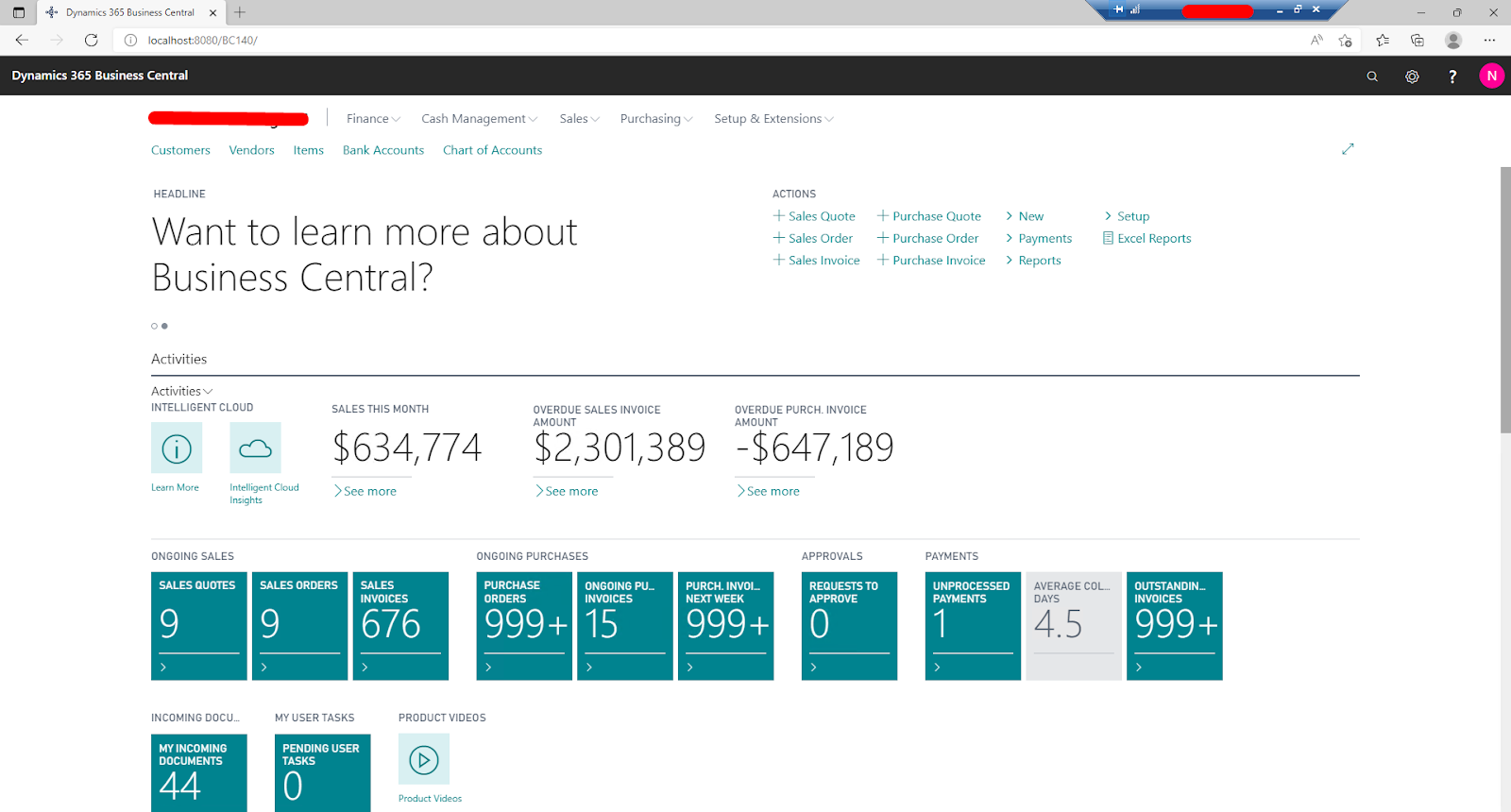Open browser profile icon
The width and height of the screenshot is (1511, 812).
pyautogui.click(x=1453, y=40)
